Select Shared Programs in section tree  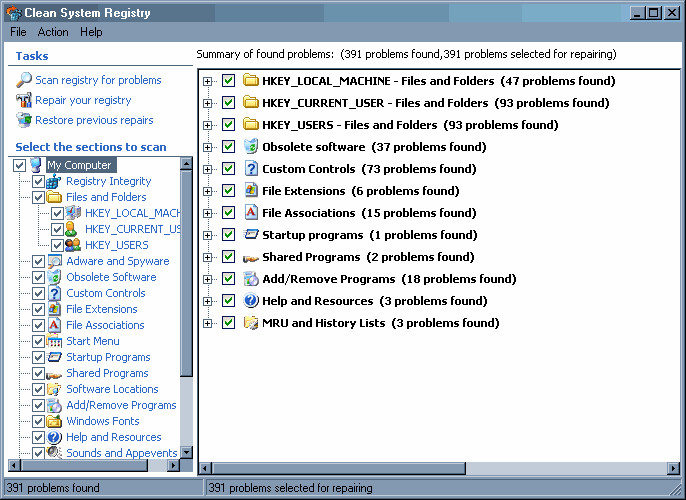(x=107, y=373)
